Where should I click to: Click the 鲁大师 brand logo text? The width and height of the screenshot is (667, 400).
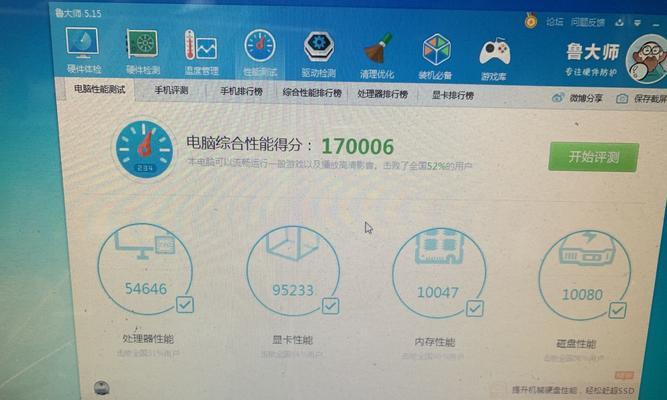[x=592, y=52]
